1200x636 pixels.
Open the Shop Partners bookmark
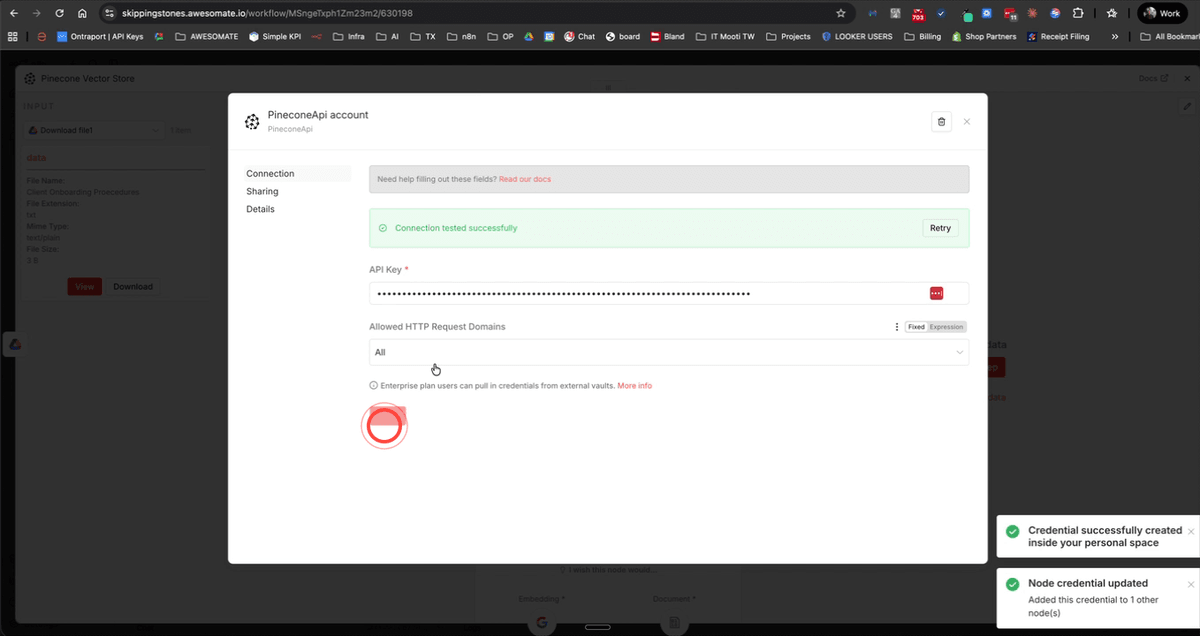(x=984, y=36)
